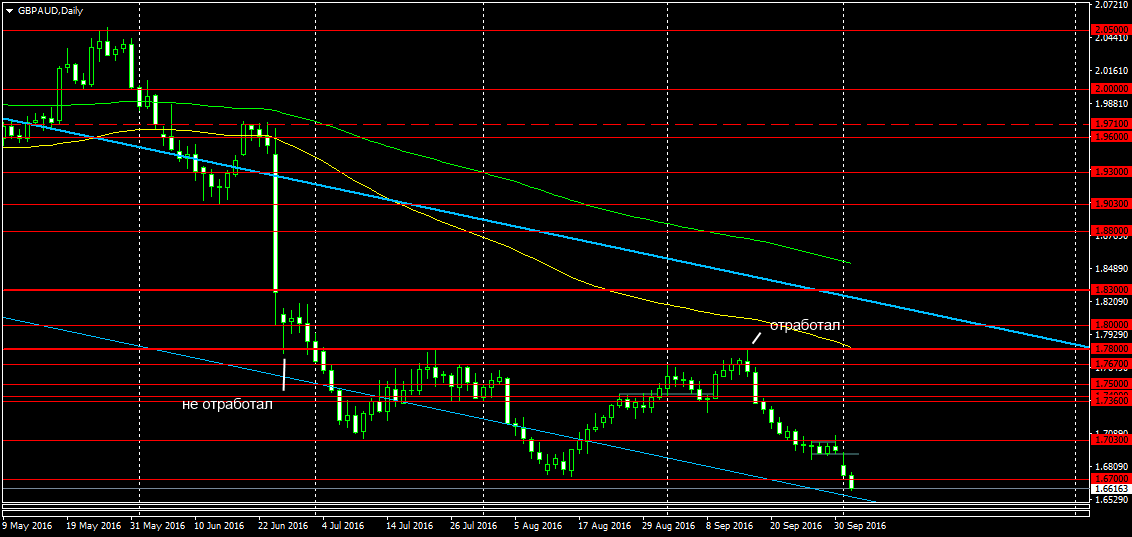Click the 1.70300 red price label
1132x537 pixels.
pyautogui.click(x=1111, y=440)
